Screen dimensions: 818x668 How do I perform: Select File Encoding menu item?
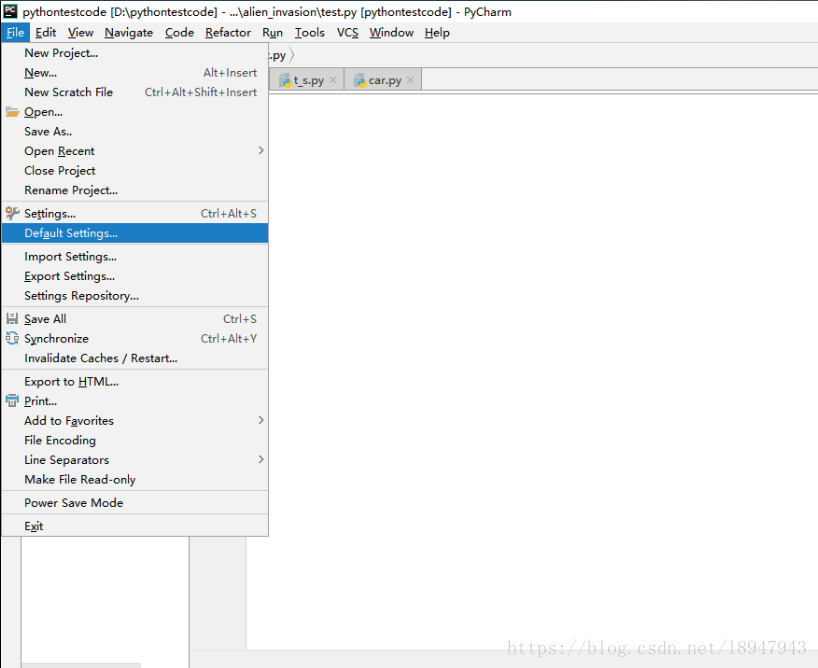pos(135,440)
